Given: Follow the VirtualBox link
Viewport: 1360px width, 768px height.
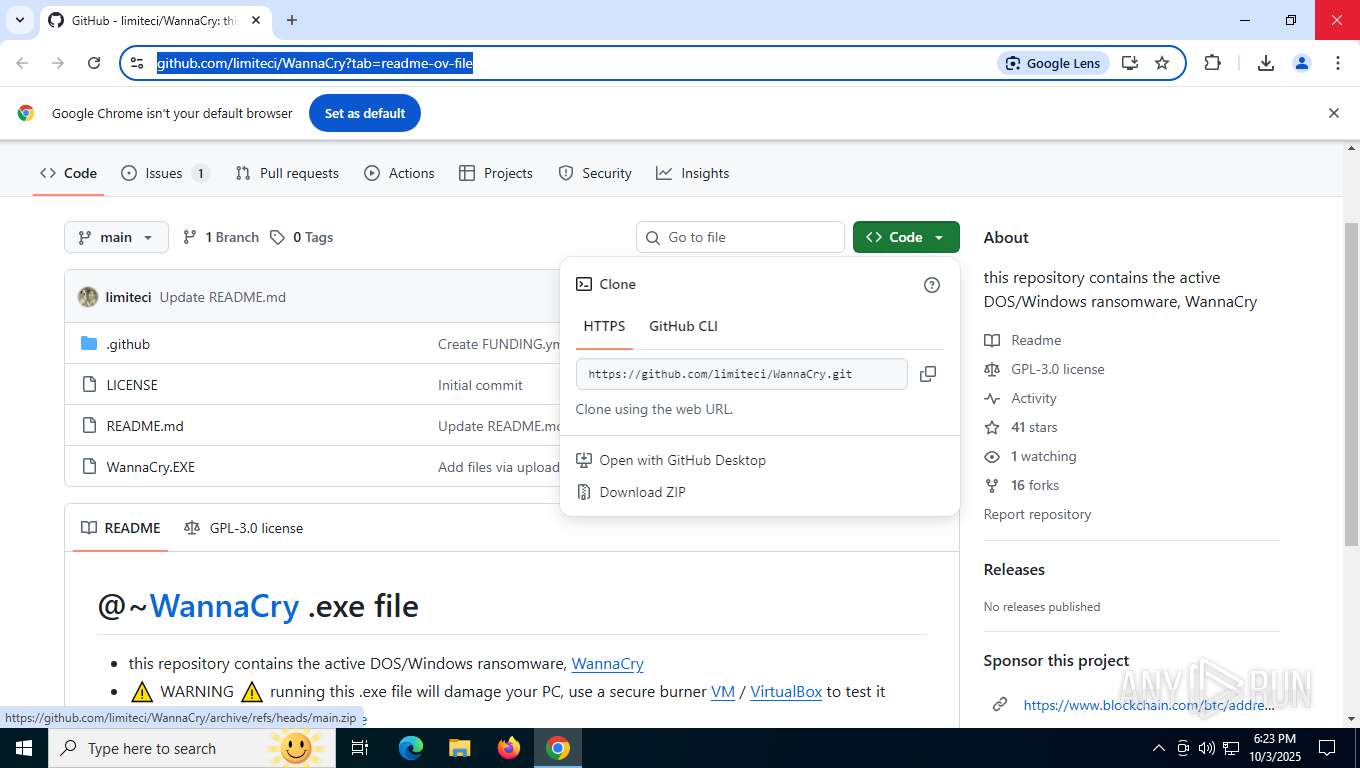Looking at the screenshot, I should (786, 691).
